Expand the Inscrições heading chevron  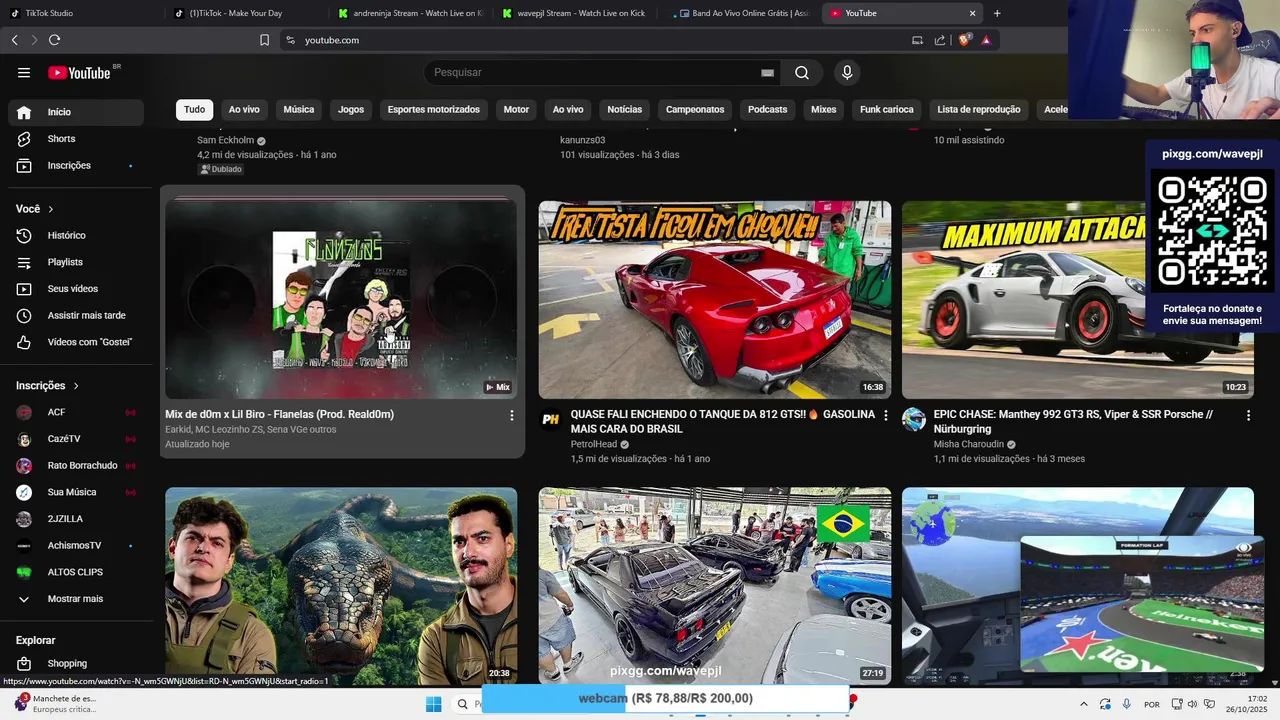point(76,386)
